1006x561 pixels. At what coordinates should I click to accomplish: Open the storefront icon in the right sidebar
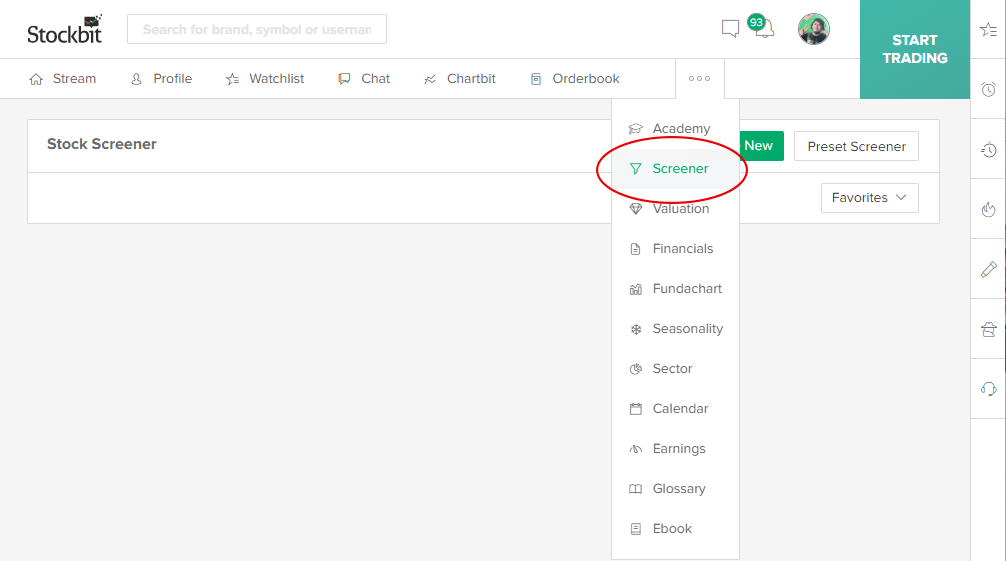pyautogui.click(x=988, y=329)
